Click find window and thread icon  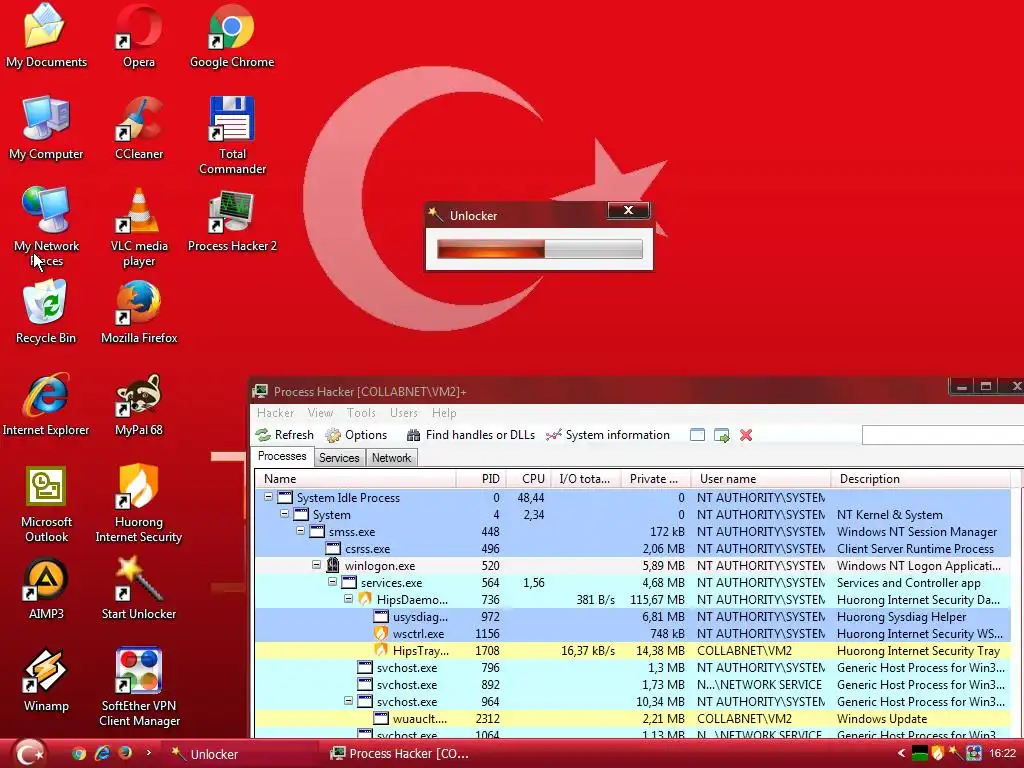(x=722, y=435)
